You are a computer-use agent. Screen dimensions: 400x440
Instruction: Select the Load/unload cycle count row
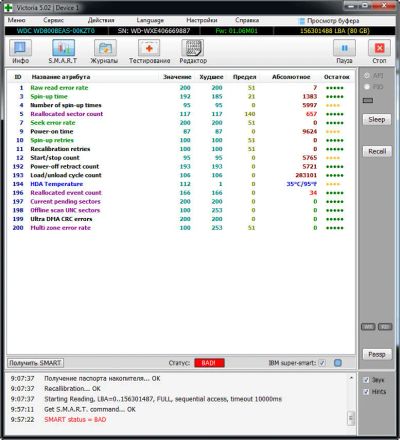181,175
